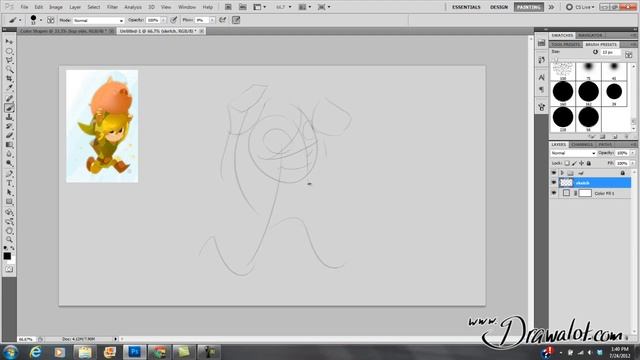Select the 3D Camera Rotate tool
This screenshot has width=640, height=360.
[9, 222]
